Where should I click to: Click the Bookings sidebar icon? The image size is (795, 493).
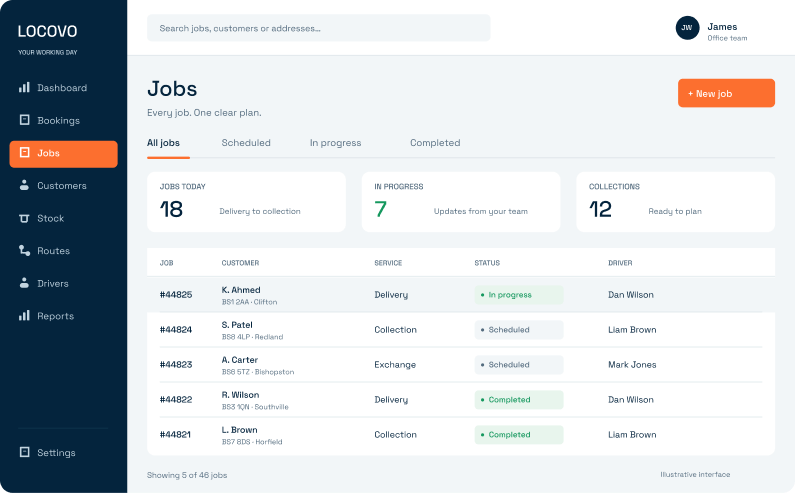pos(24,120)
